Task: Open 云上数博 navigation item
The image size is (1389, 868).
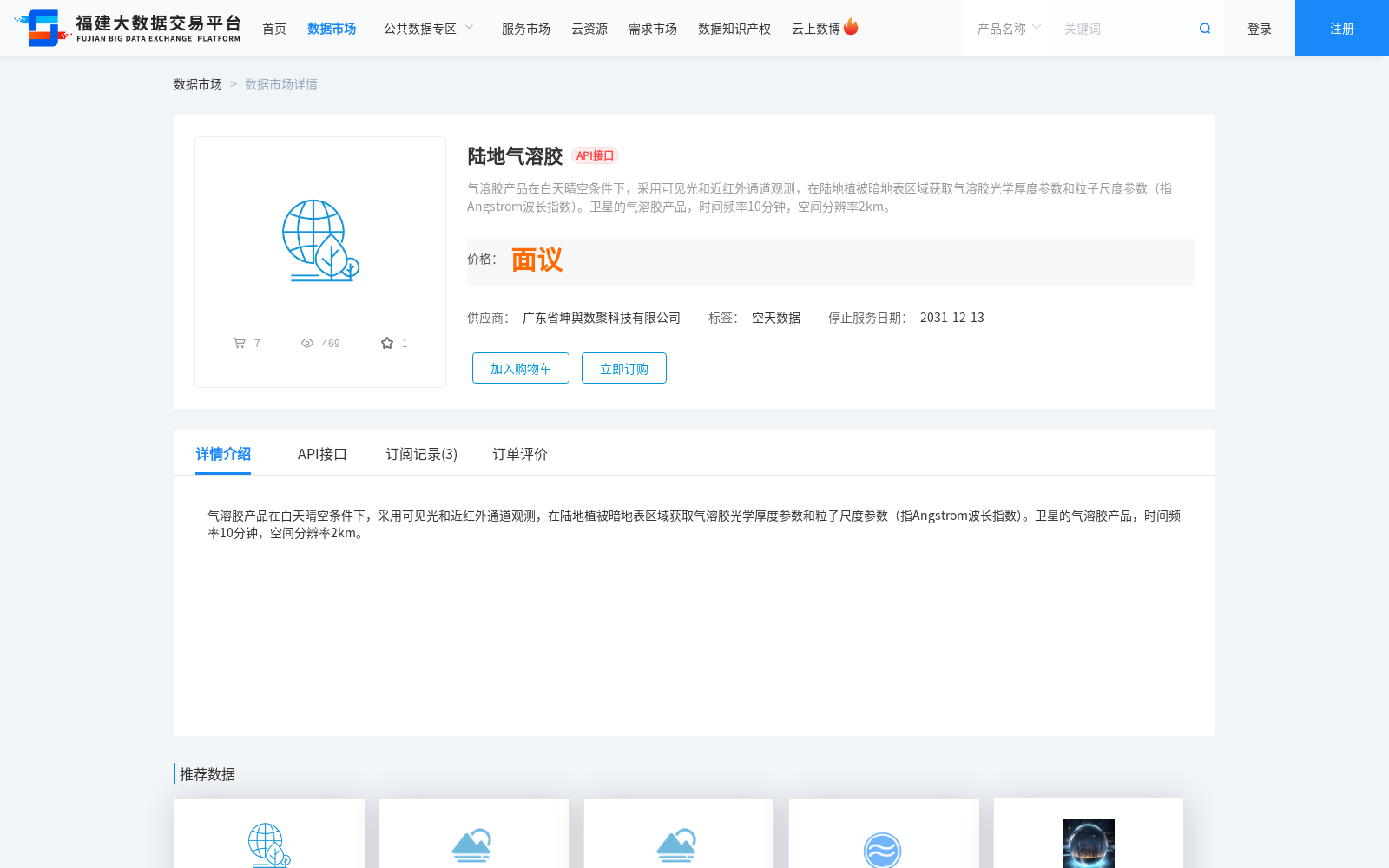Action: coord(816,29)
